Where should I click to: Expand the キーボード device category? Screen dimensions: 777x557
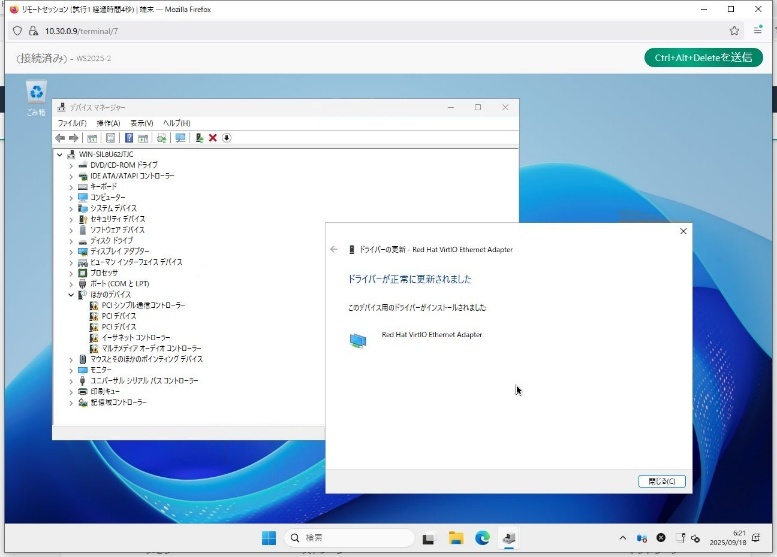(71, 186)
